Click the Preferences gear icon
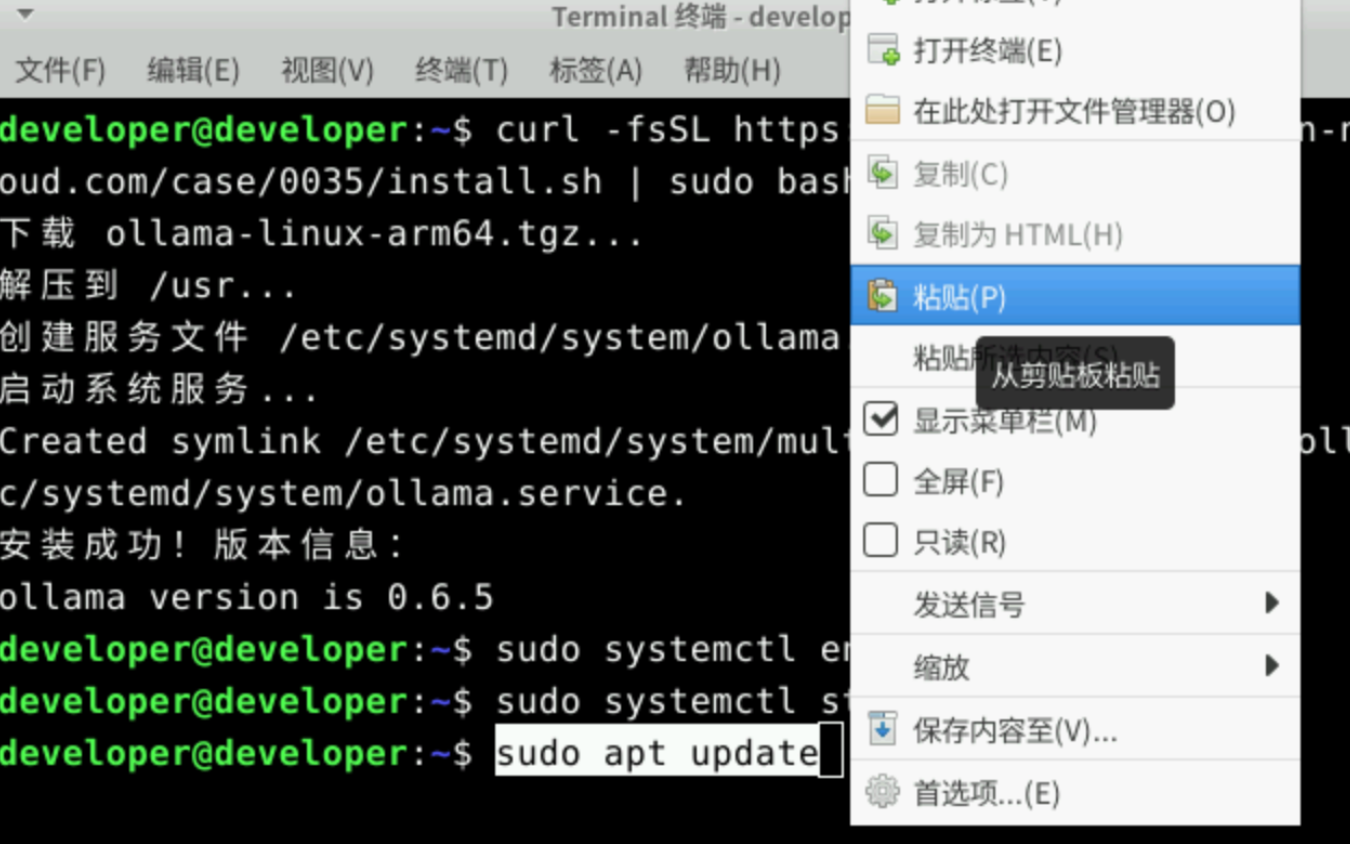 882,792
